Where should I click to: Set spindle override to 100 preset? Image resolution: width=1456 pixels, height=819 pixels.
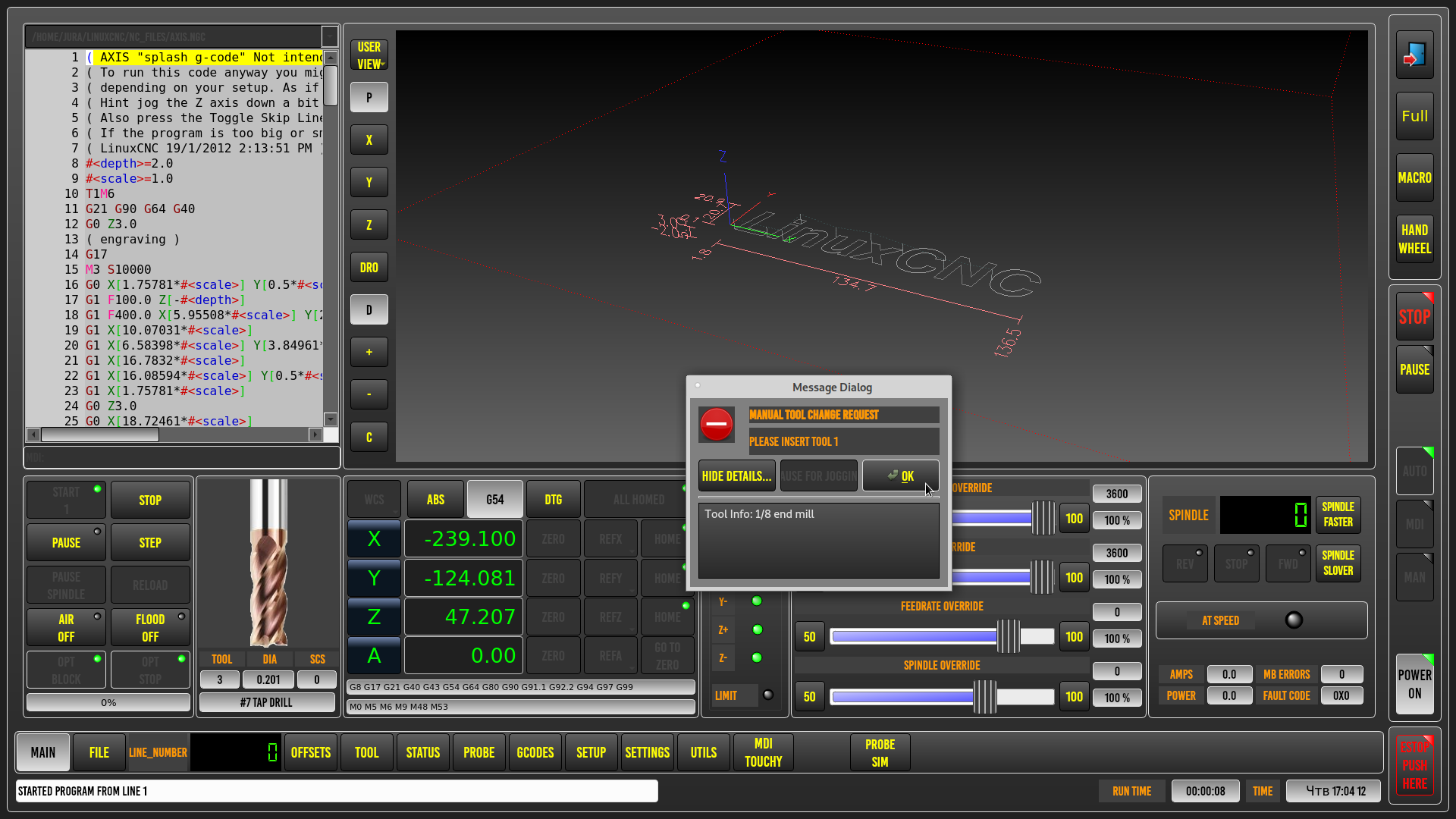pos(1074,697)
